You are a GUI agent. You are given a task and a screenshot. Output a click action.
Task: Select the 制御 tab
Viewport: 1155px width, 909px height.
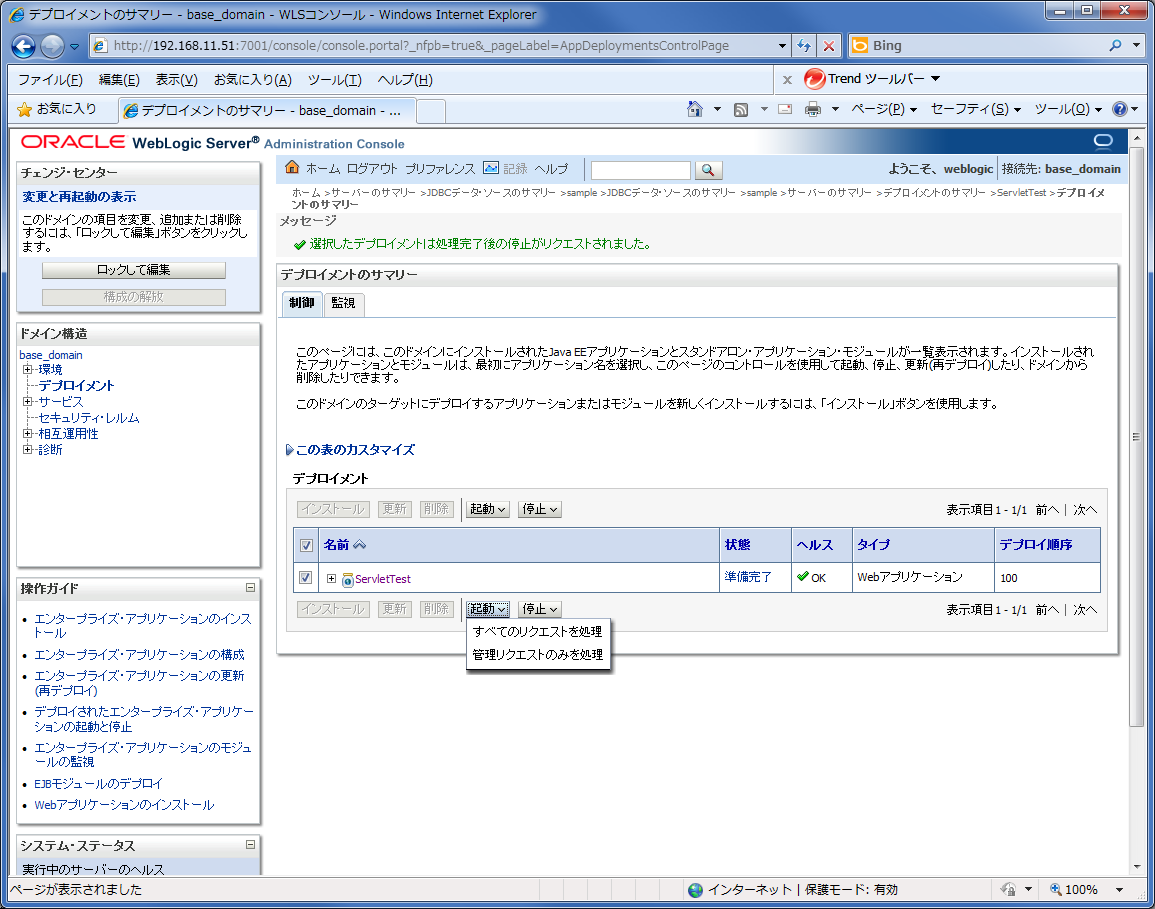pyautogui.click(x=301, y=303)
